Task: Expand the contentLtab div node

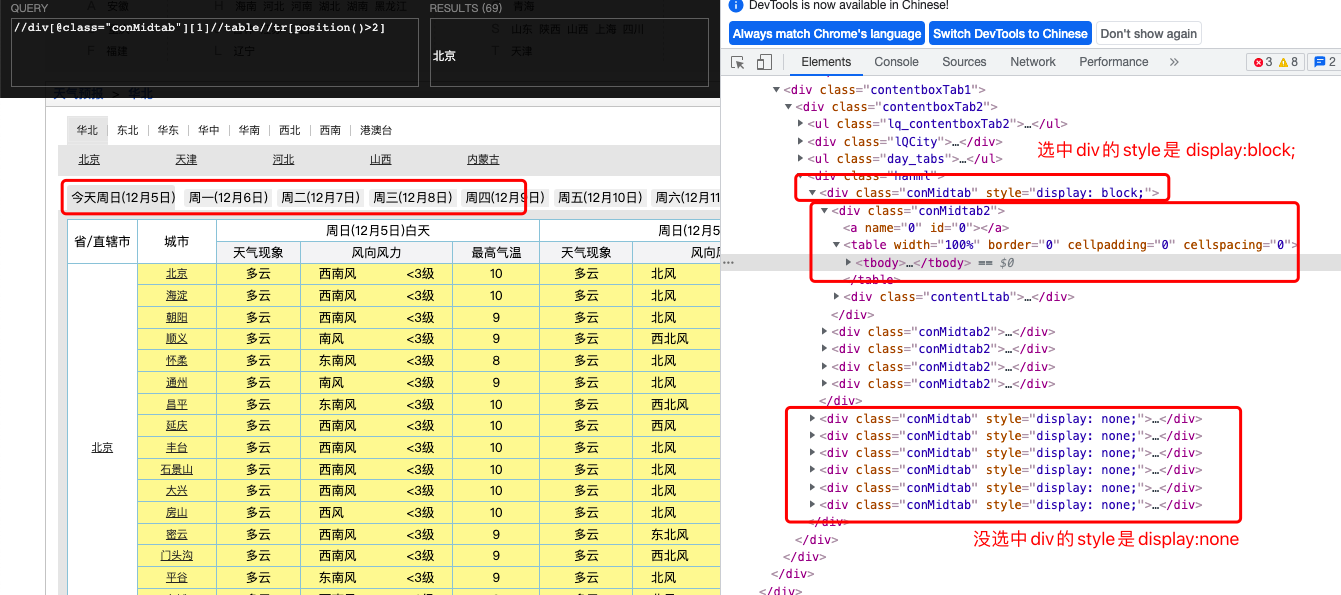Action: [x=837, y=297]
